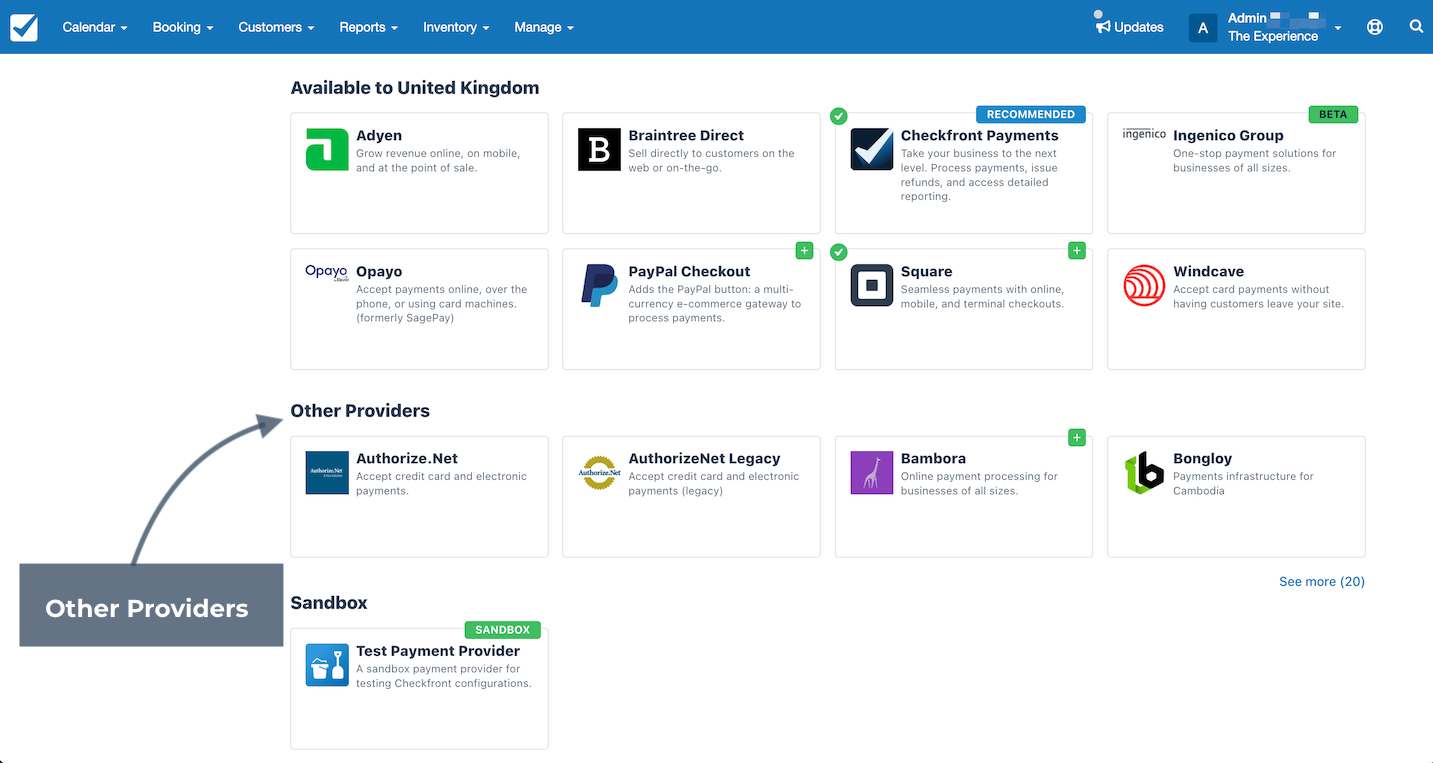The width and height of the screenshot is (1433, 763).
Task: Open the PayPal Checkout title
Action: [689, 271]
